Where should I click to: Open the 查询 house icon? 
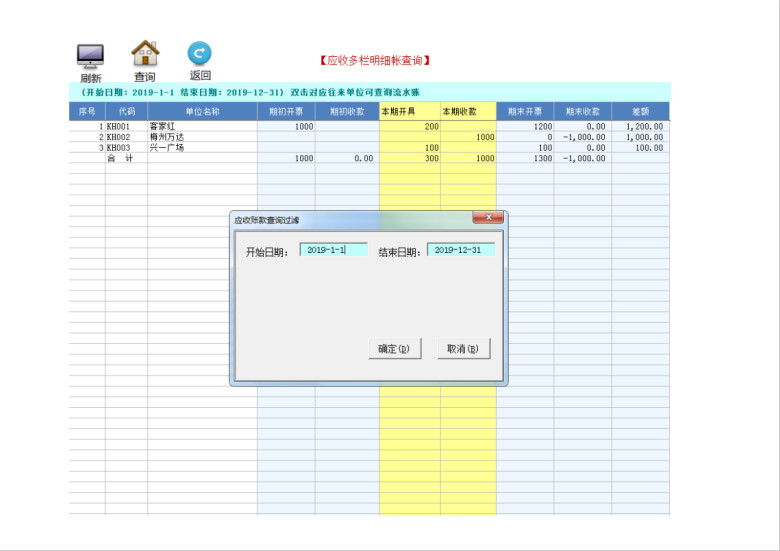(x=145, y=53)
